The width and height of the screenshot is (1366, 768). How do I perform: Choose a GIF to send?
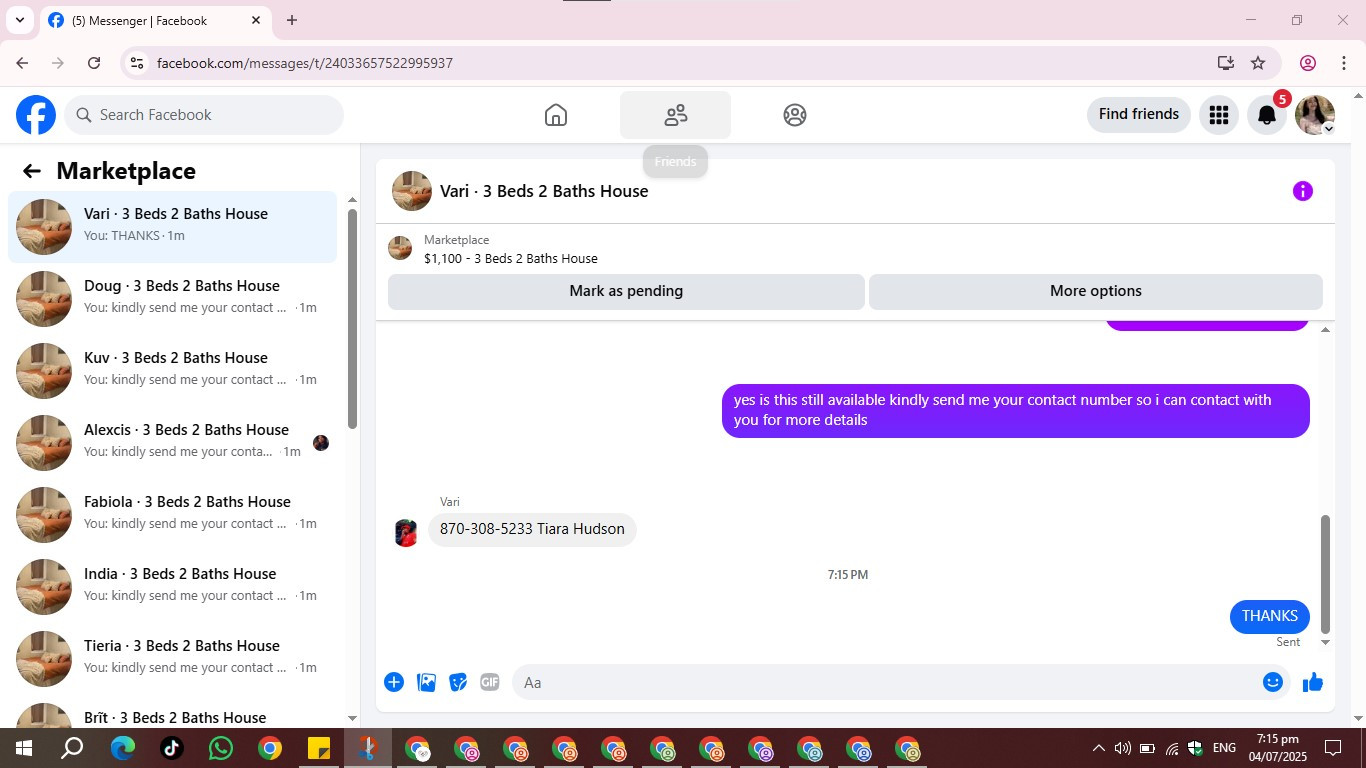[489, 682]
